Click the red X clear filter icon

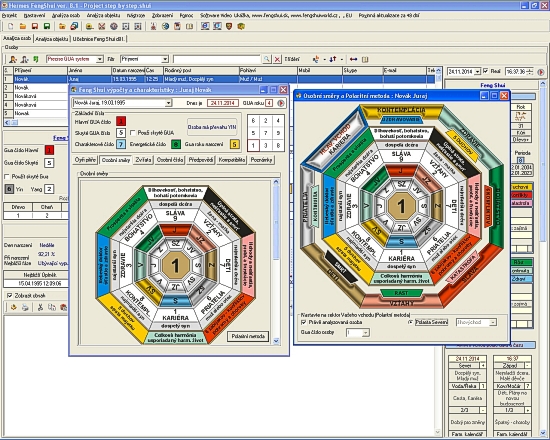pyautogui.click(x=277, y=59)
